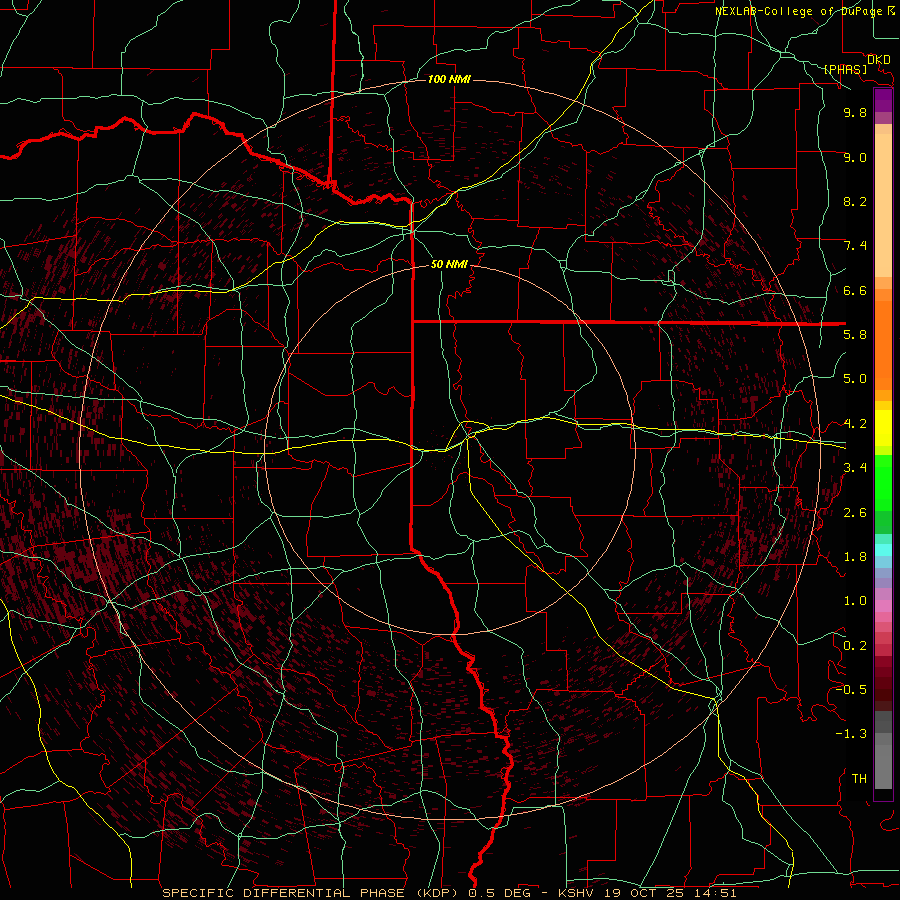Click the 7.4 scale value

(x=855, y=246)
